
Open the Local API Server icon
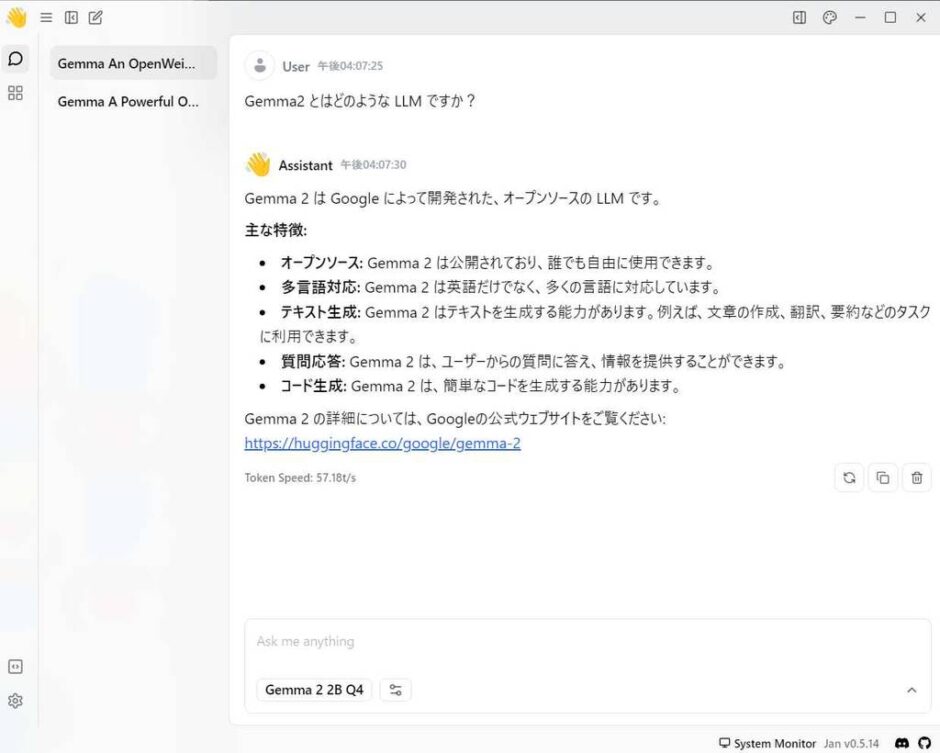coord(15,666)
